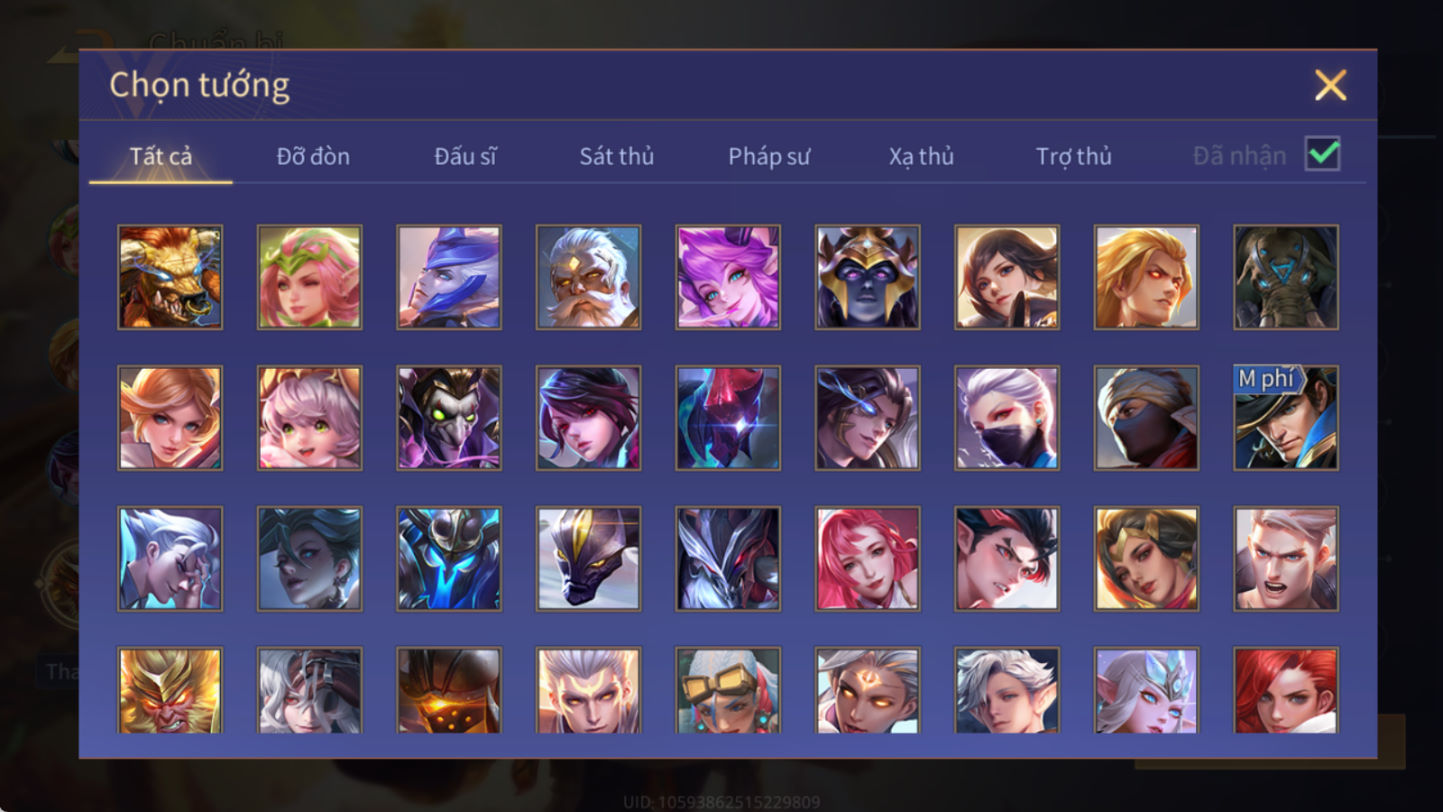Switch to 'Xạ thủ' tab

click(x=921, y=156)
